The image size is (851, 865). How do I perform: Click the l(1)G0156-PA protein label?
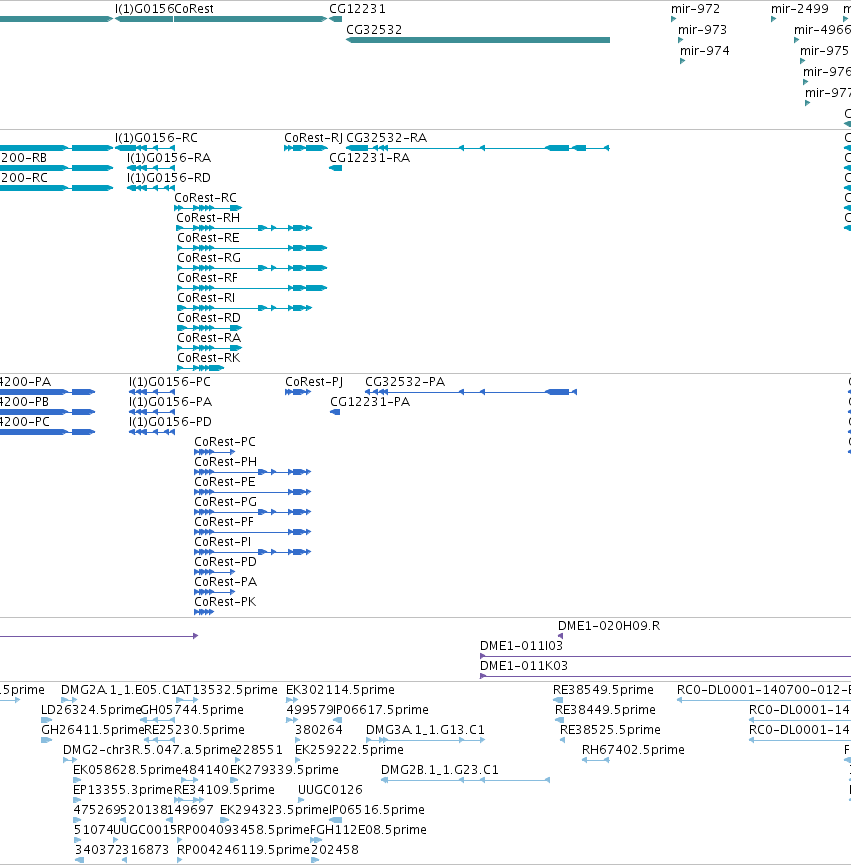coord(170,402)
